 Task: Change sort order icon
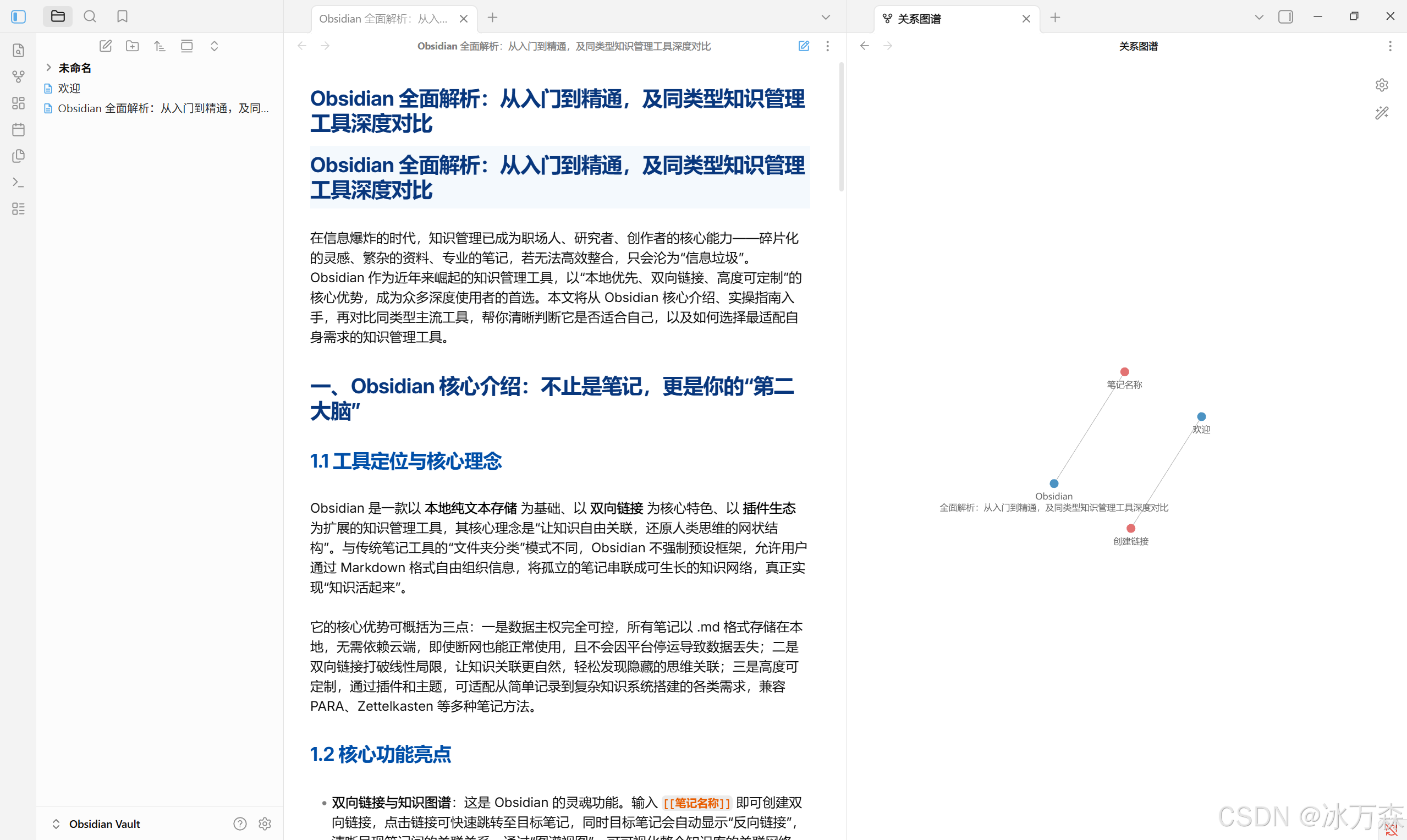[x=160, y=46]
